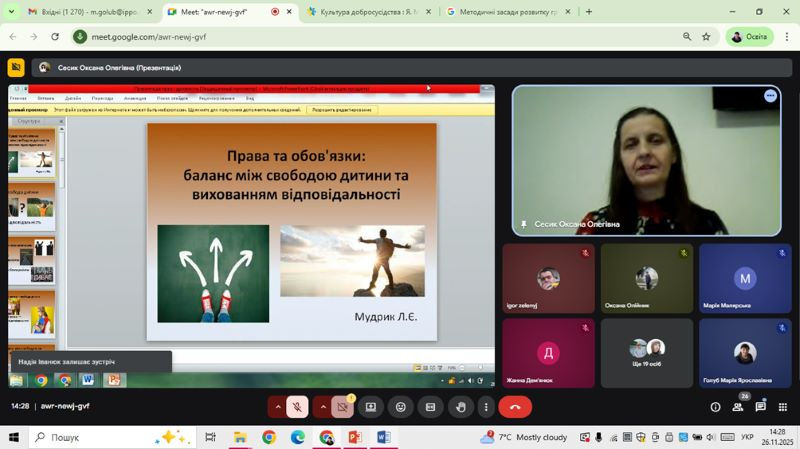Turn on the camera in Meet
800x449 pixels.
click(342, 407)
